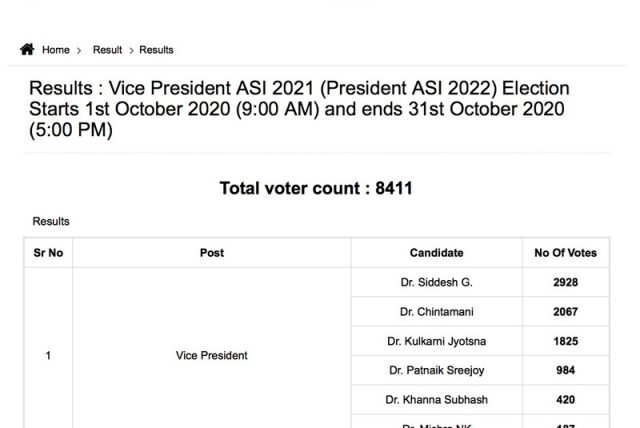640x428 pixels.
Task: Click candidate Dr. Khanna Subhash
Action: [x=437, y=400]
